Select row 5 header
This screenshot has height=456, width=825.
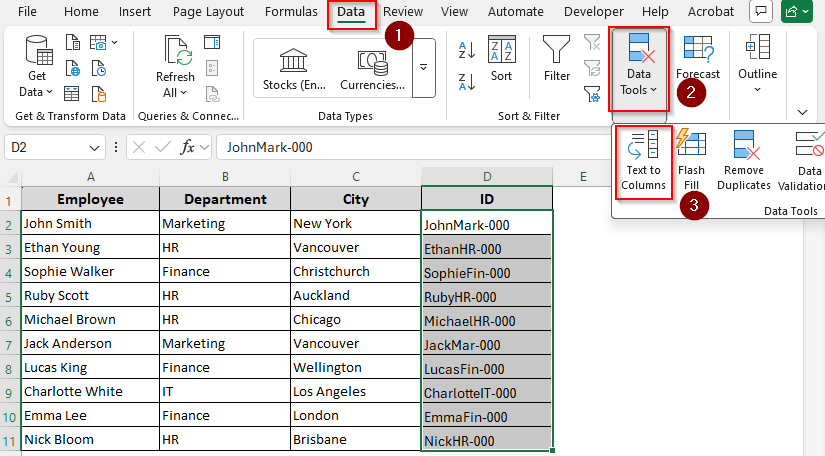pos(10,296)
